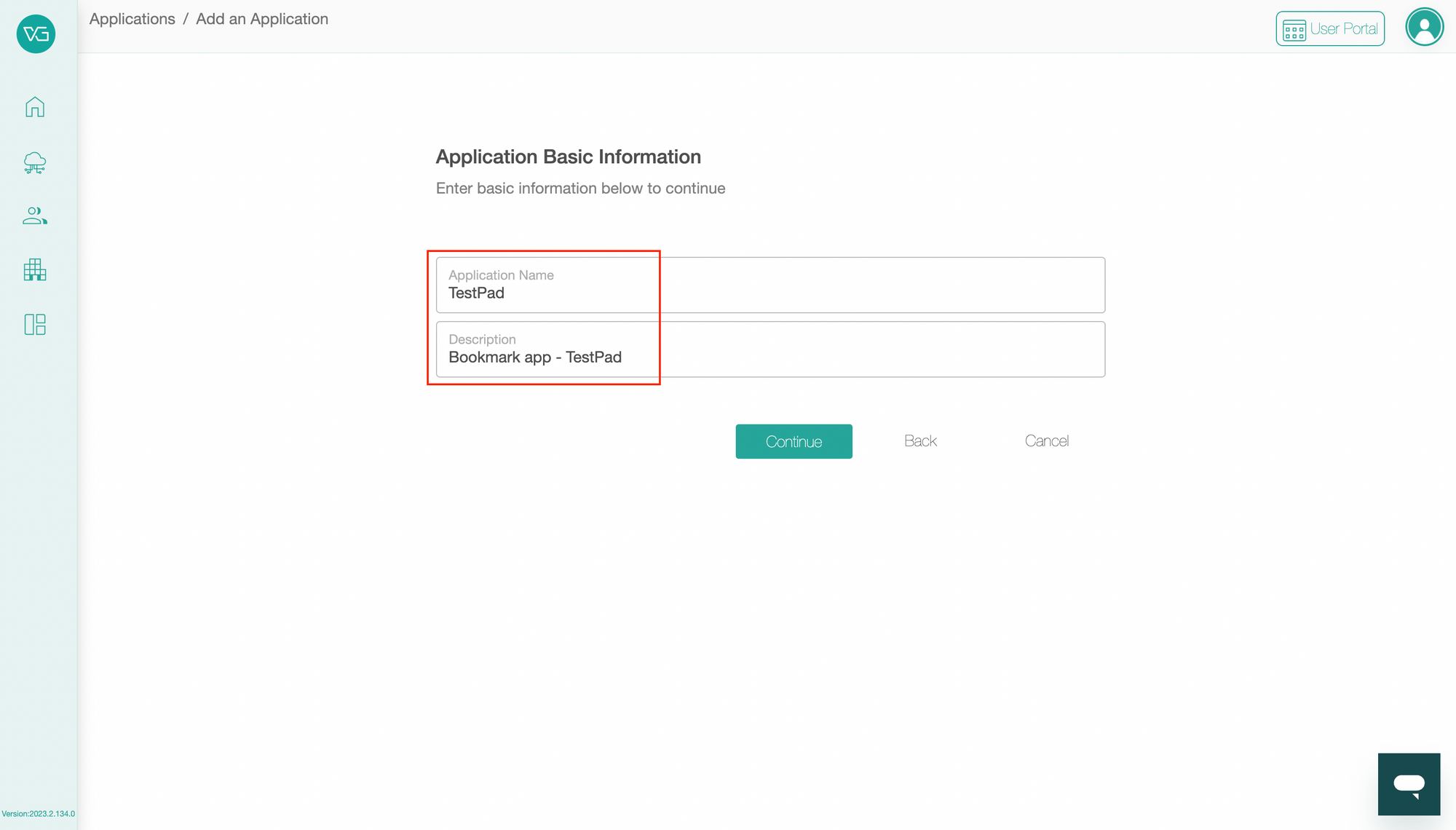Open the Home dashboard icon

pos(35,107)
